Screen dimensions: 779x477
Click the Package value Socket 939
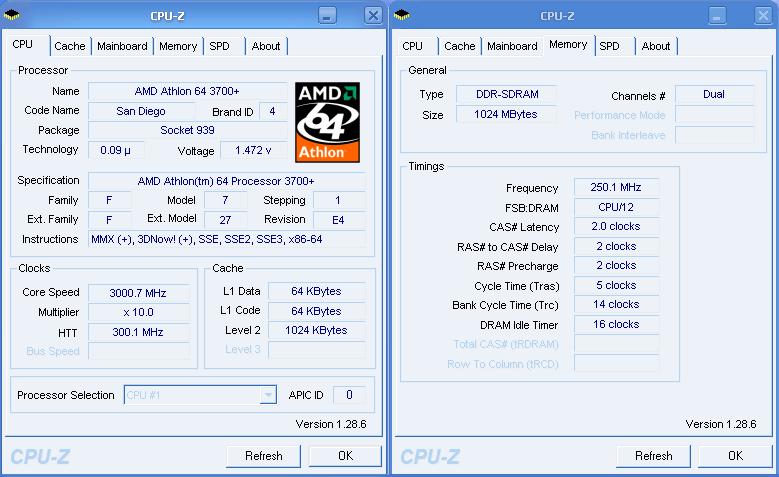click(x=187, y=130)
